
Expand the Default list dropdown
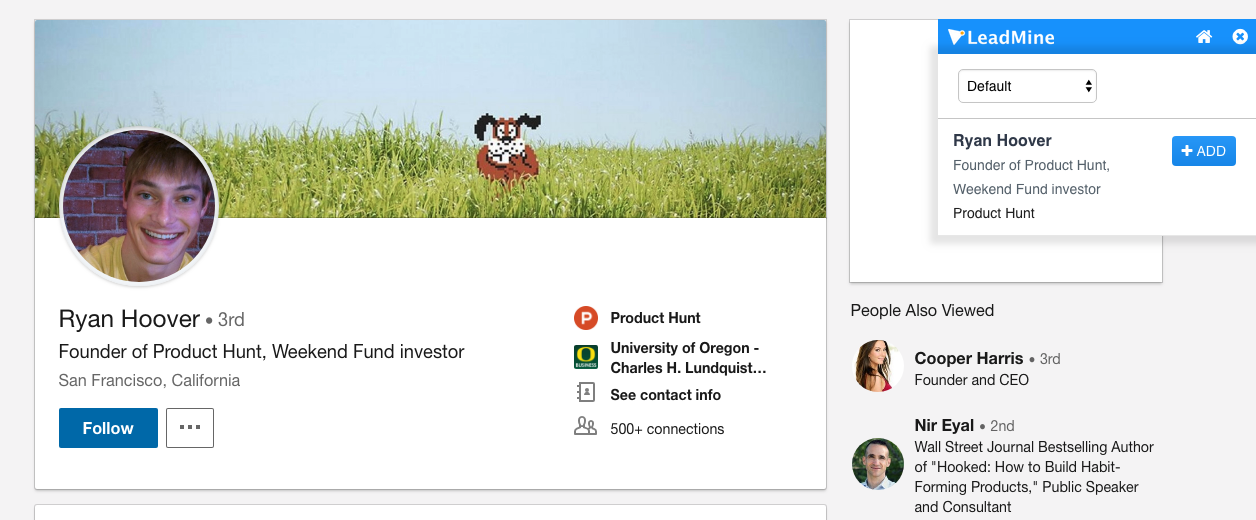1027,86
